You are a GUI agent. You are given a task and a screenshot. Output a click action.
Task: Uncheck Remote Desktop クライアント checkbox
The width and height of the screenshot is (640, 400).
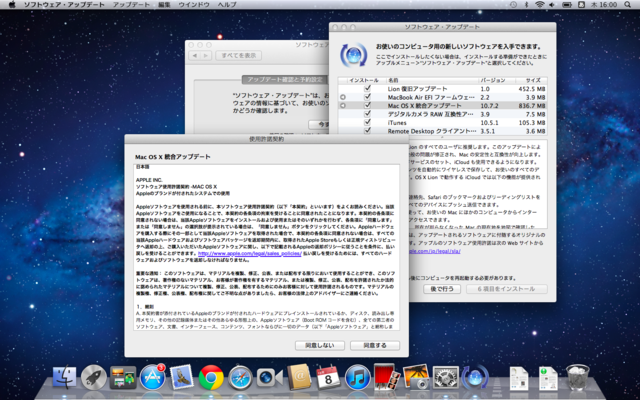click(x=367, y=131)
